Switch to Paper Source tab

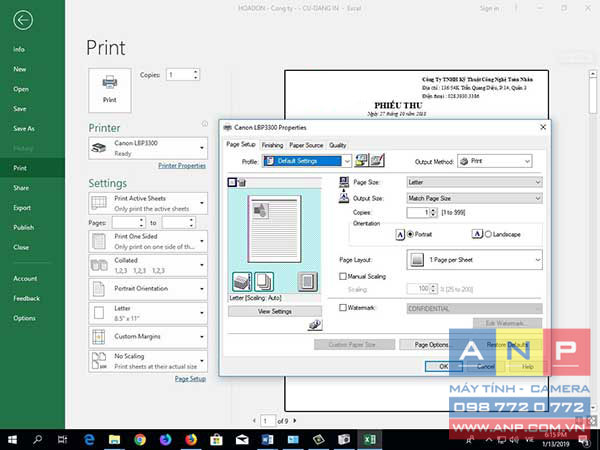pos(306,145)
